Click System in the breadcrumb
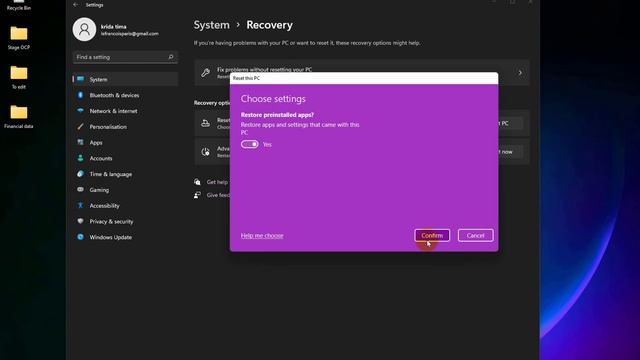This screenshot has height=360, width=640. coord(211,25)
